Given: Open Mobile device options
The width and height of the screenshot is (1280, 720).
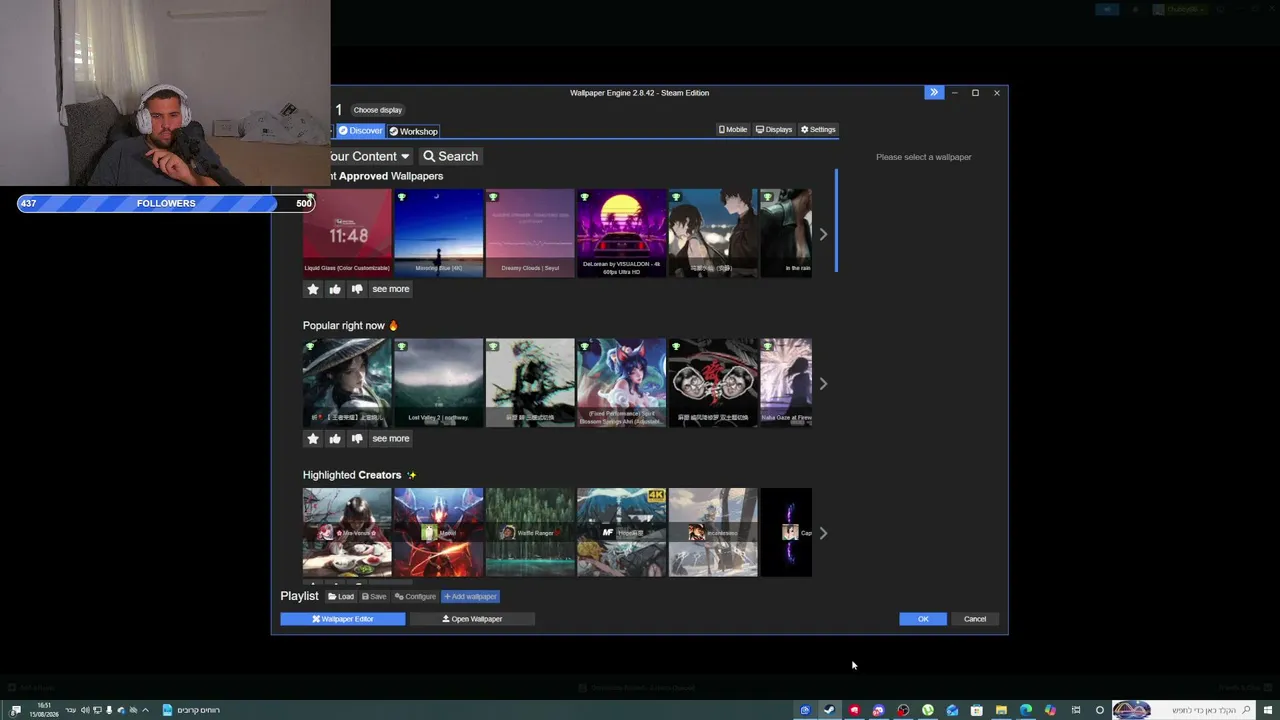Looking at the screenshot, I should [x=733, y=129].
